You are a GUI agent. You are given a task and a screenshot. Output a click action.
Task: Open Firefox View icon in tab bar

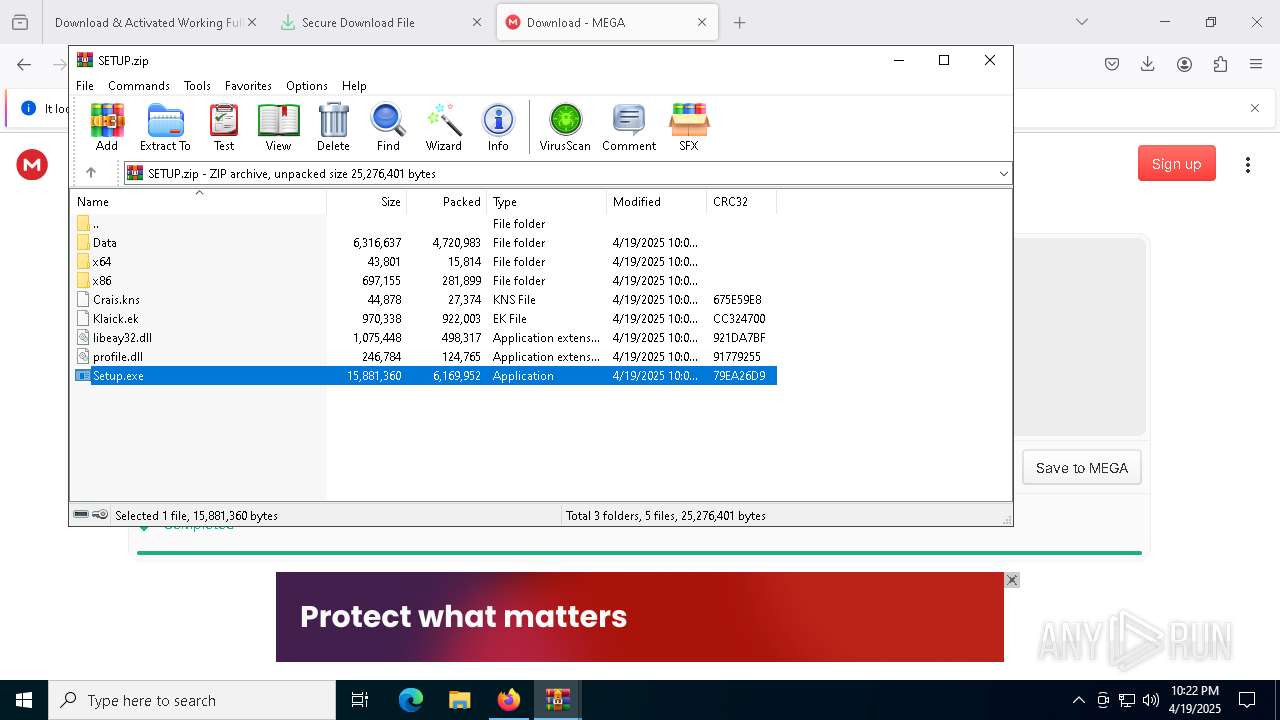pyautogui.click(x=19, y=22)
